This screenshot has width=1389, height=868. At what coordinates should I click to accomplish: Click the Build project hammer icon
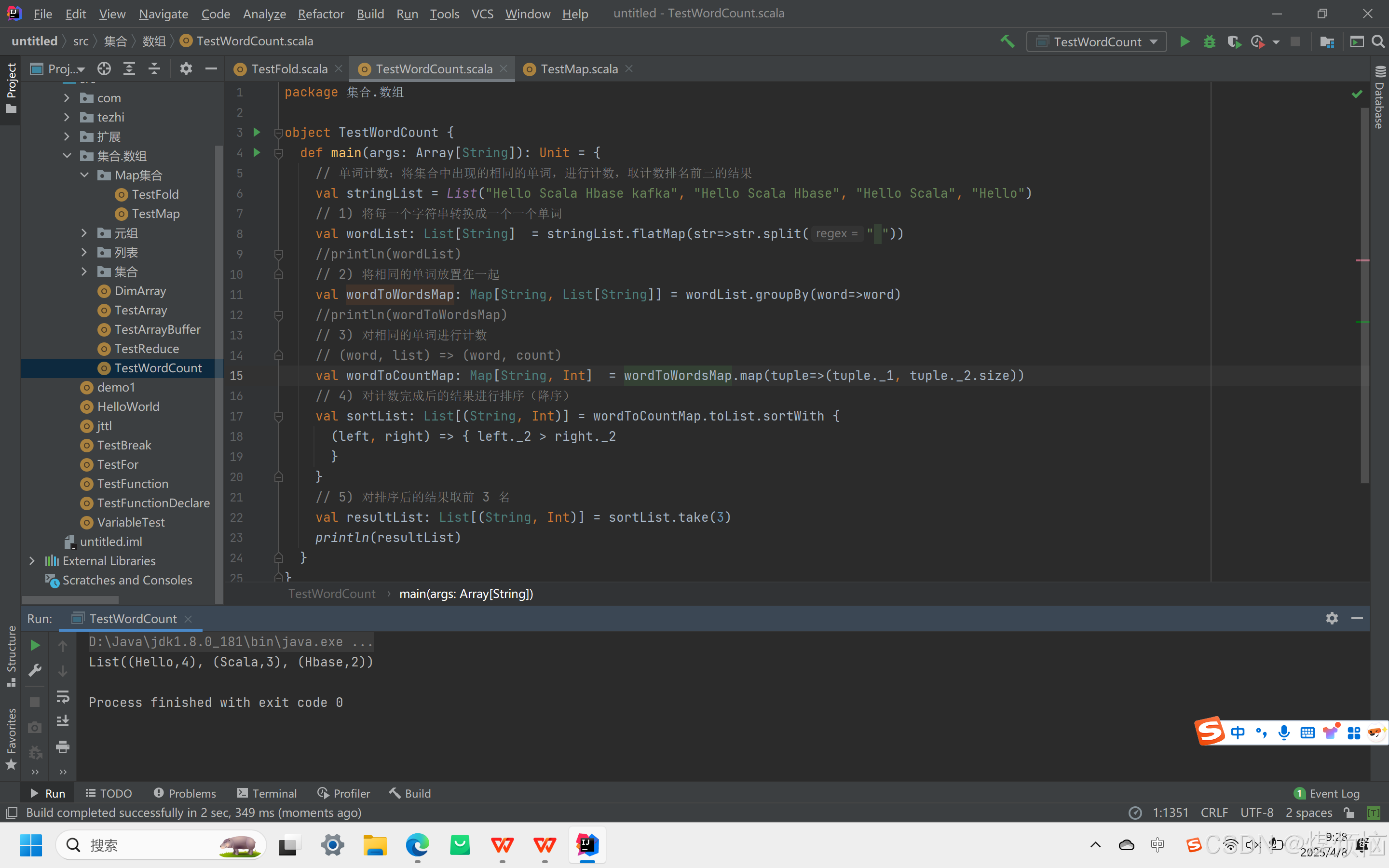(x=1008, y=41)
